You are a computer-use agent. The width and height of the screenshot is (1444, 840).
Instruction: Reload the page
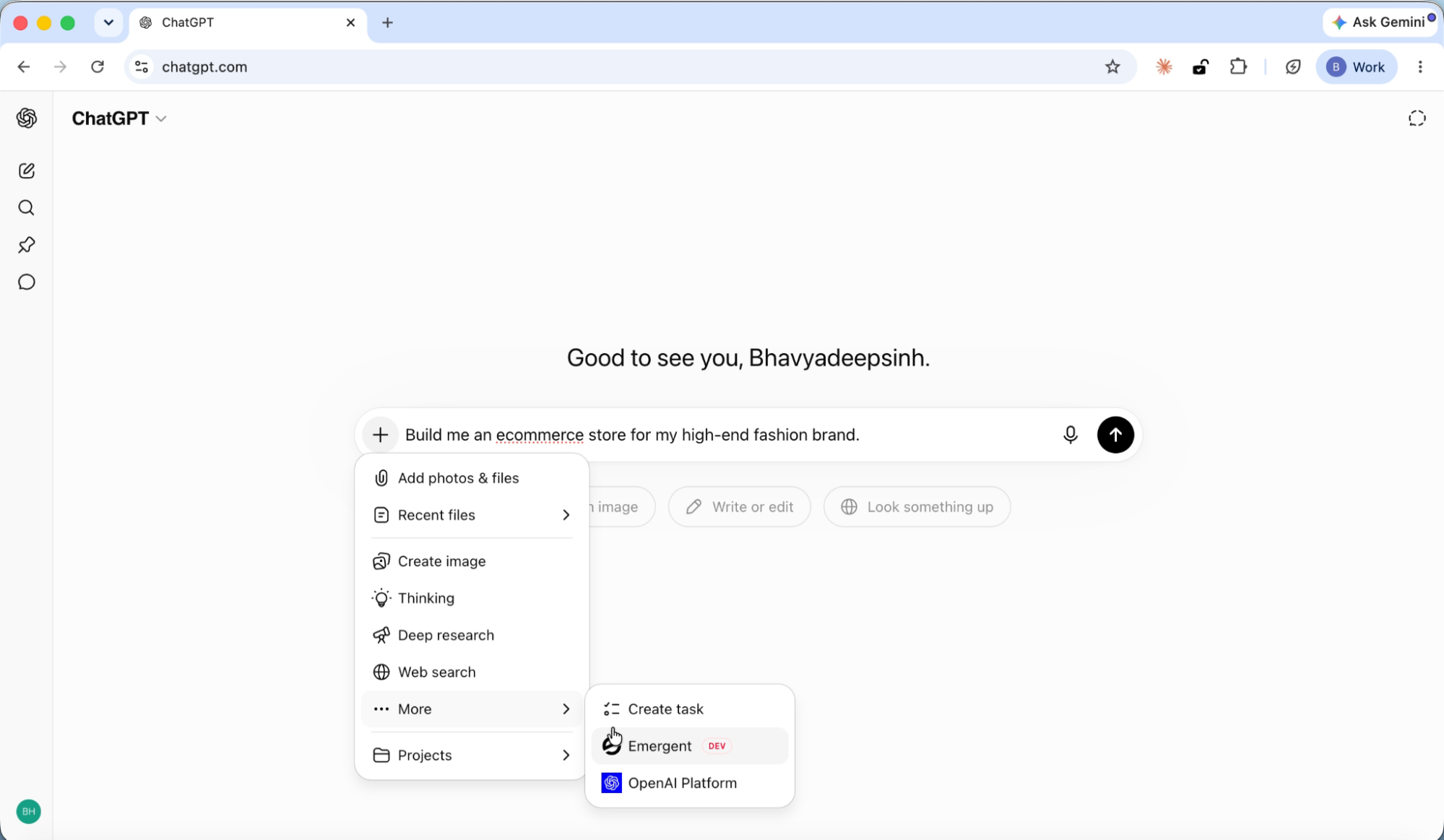tap(98, 66)
